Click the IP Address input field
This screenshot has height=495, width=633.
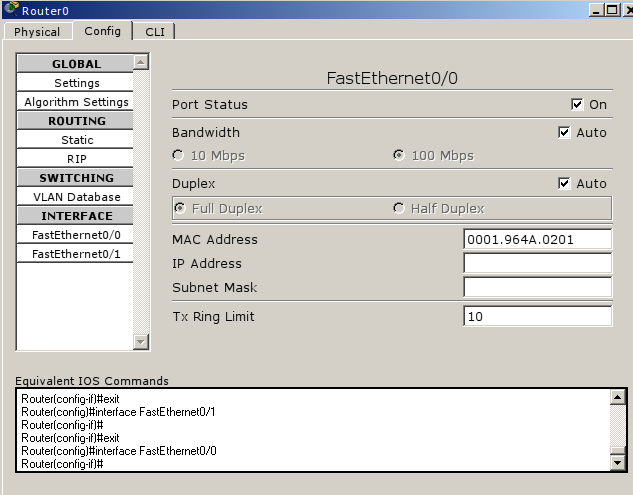click(x=537, y=263)
